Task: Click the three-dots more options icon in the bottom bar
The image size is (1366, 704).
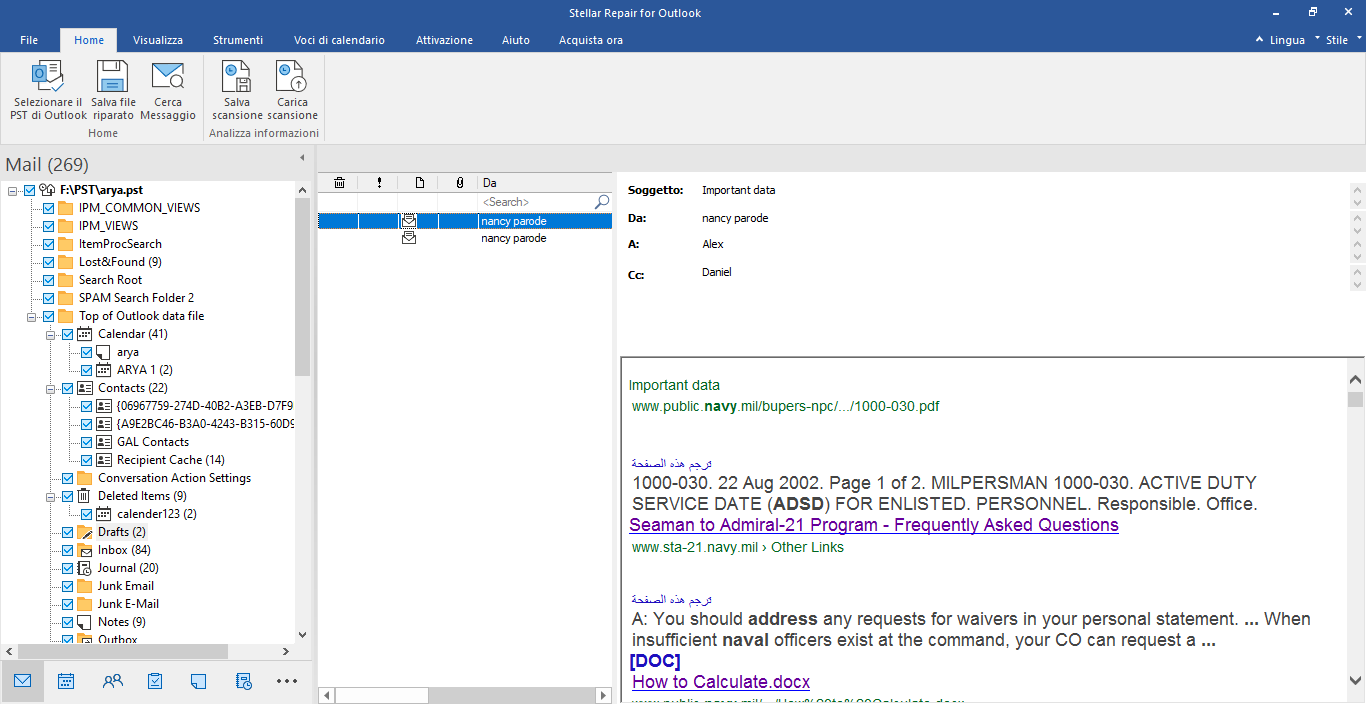Action: (x=287, y=681)
